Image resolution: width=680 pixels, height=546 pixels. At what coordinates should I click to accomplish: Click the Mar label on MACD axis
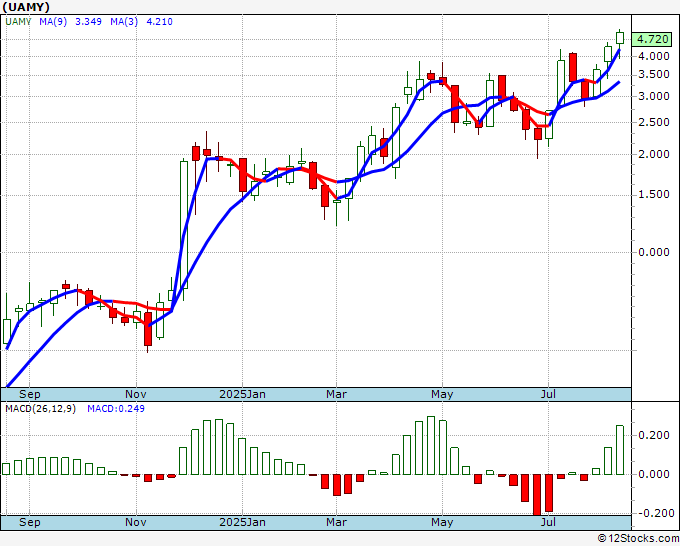point(337,522)
